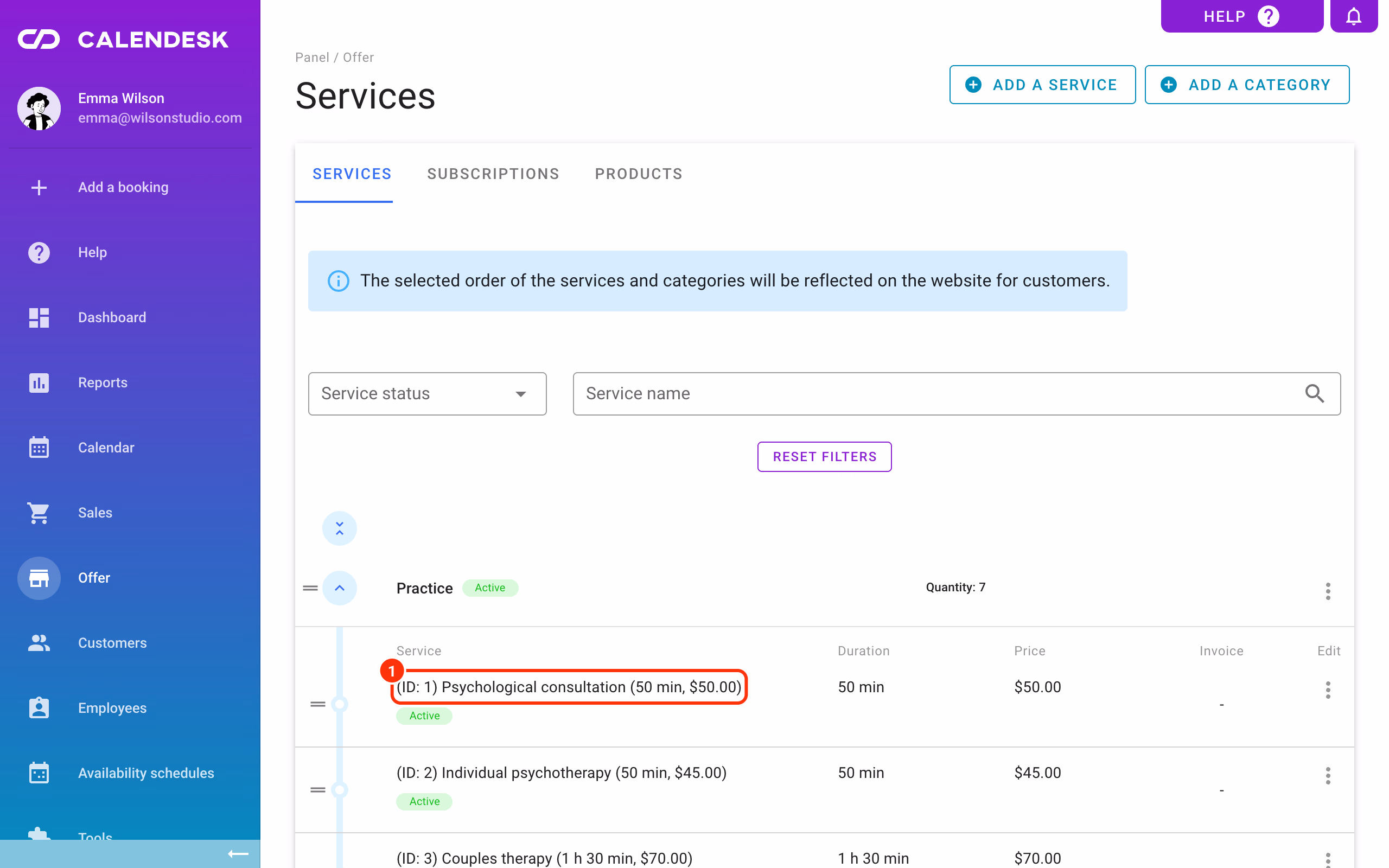Select the Offer store icon

pyautogui.click(x=39, y=578)
